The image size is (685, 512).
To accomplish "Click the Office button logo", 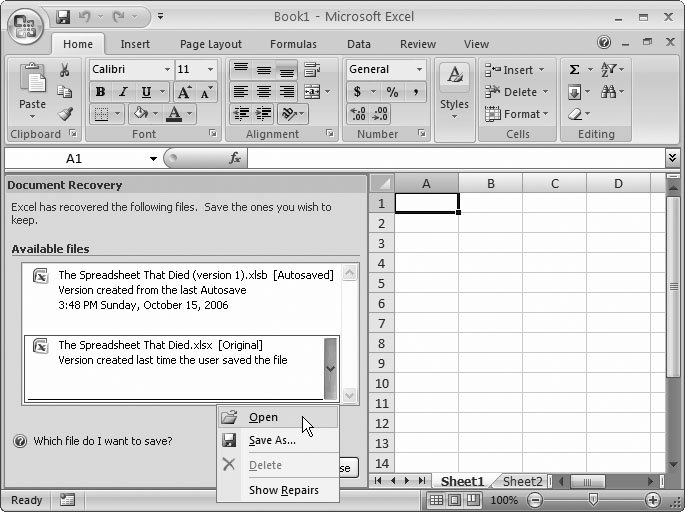I will point(25,26).
